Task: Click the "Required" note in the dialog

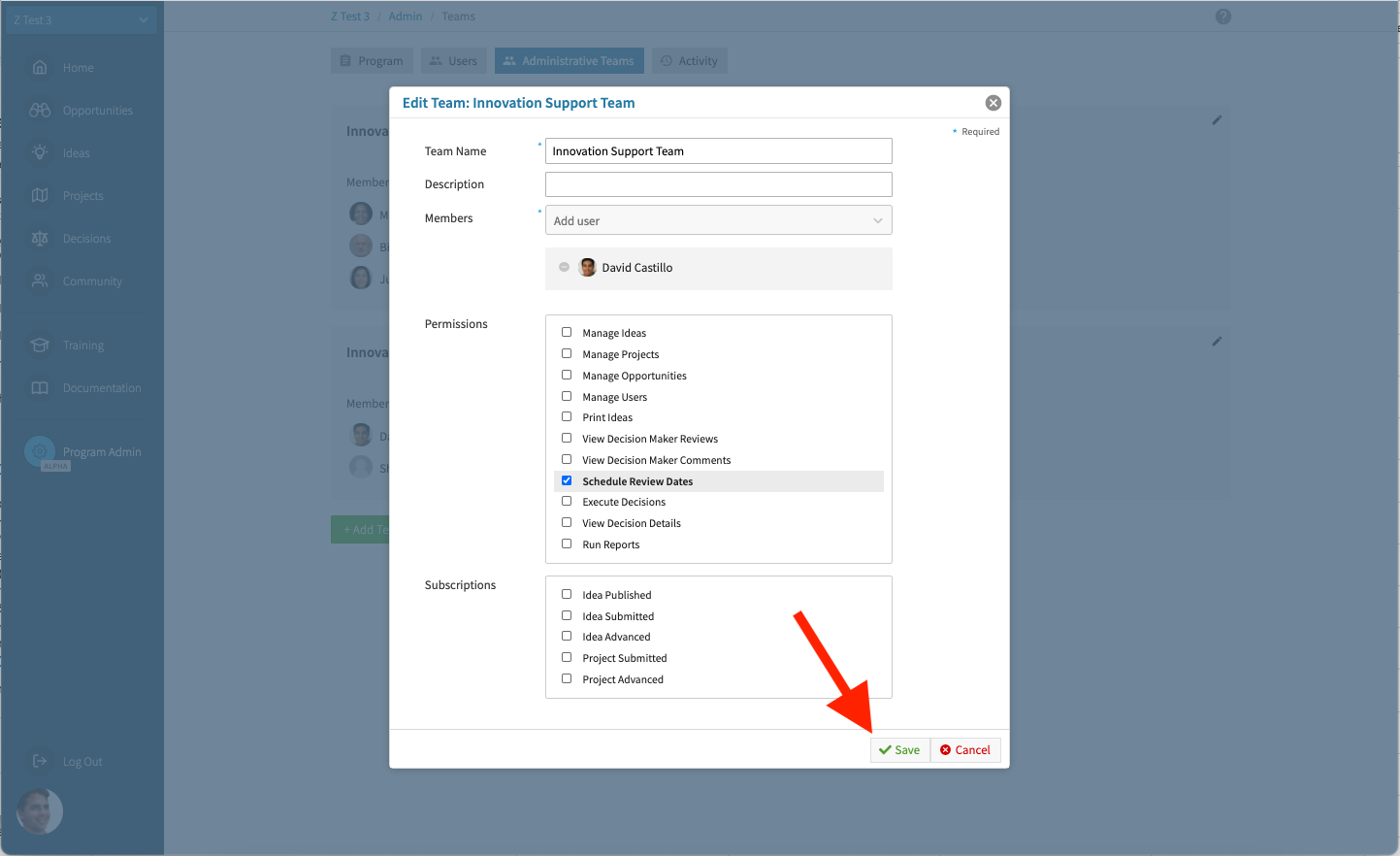Action: pos(980,132)
